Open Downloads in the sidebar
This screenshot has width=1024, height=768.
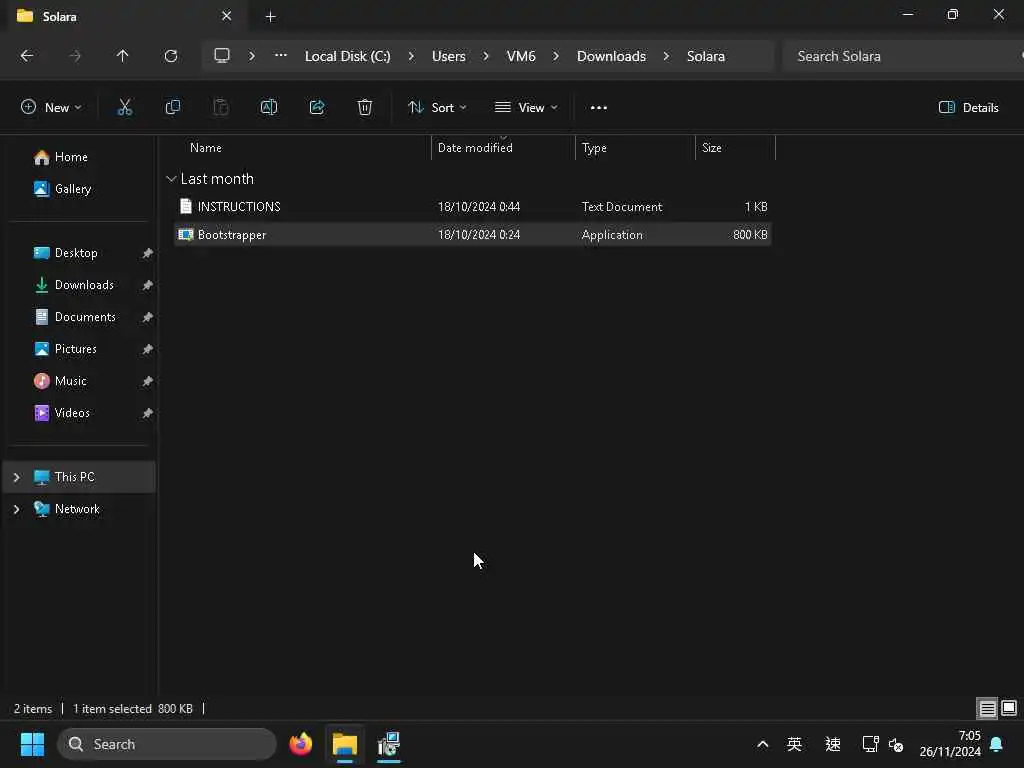84,285
